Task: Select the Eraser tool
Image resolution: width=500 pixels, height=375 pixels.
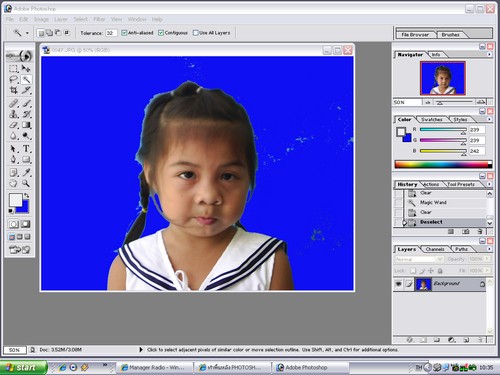Action: click(13, 125)
